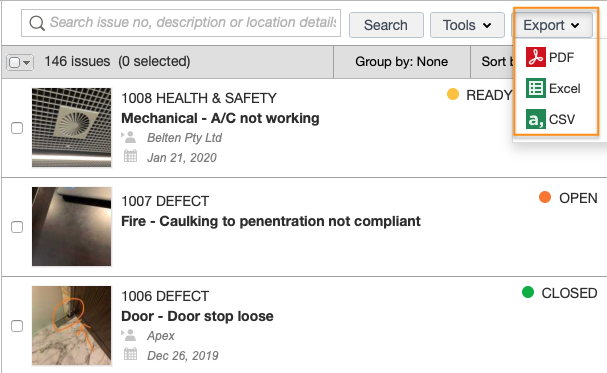Click the green Excel spreadsheet icon

536,88
